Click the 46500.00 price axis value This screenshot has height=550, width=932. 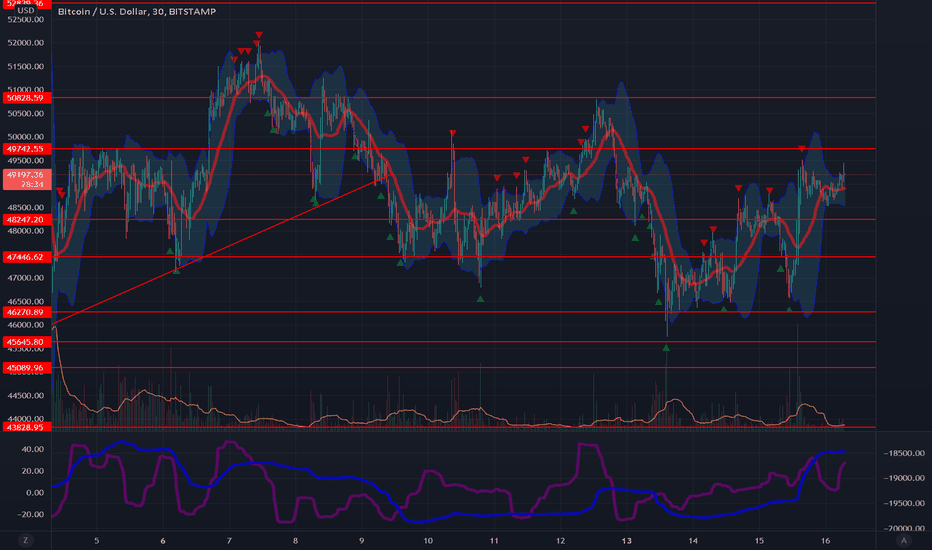tap(26, 301)
